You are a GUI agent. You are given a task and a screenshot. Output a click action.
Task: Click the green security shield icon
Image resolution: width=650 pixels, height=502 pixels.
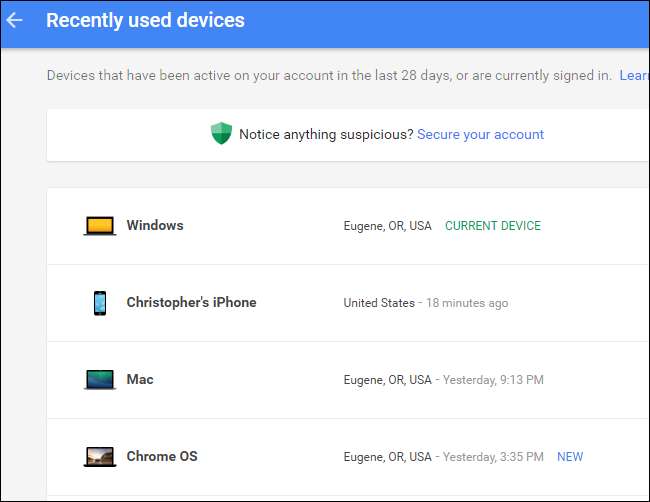click(x=221, y=134)
